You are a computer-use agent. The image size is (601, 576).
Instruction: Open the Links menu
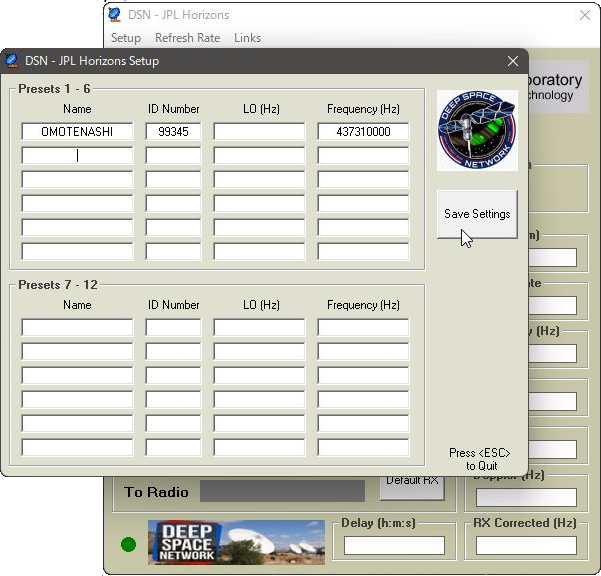click(247, 38)
